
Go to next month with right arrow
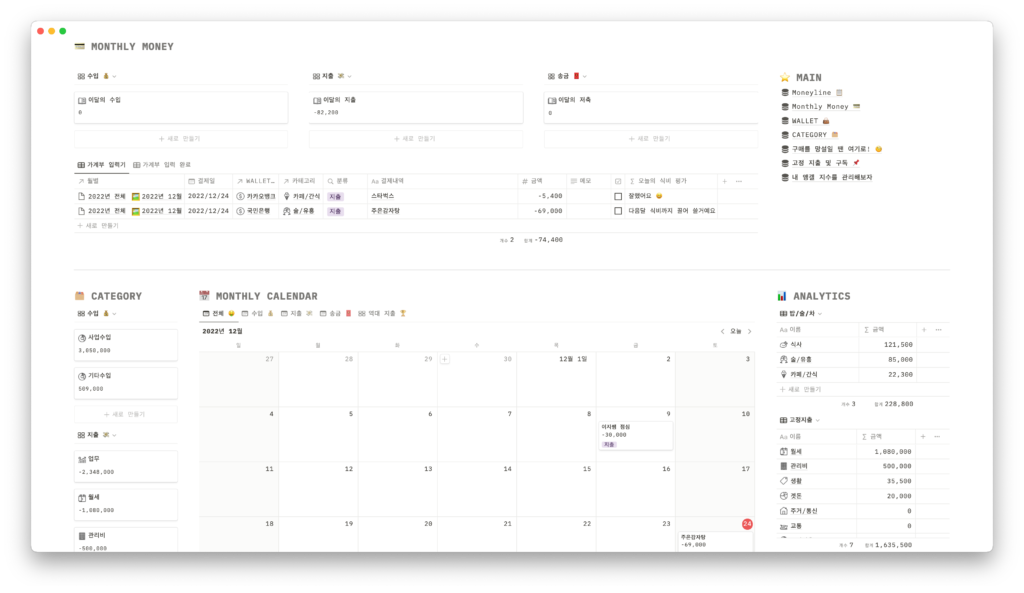(x=750, y=331)
